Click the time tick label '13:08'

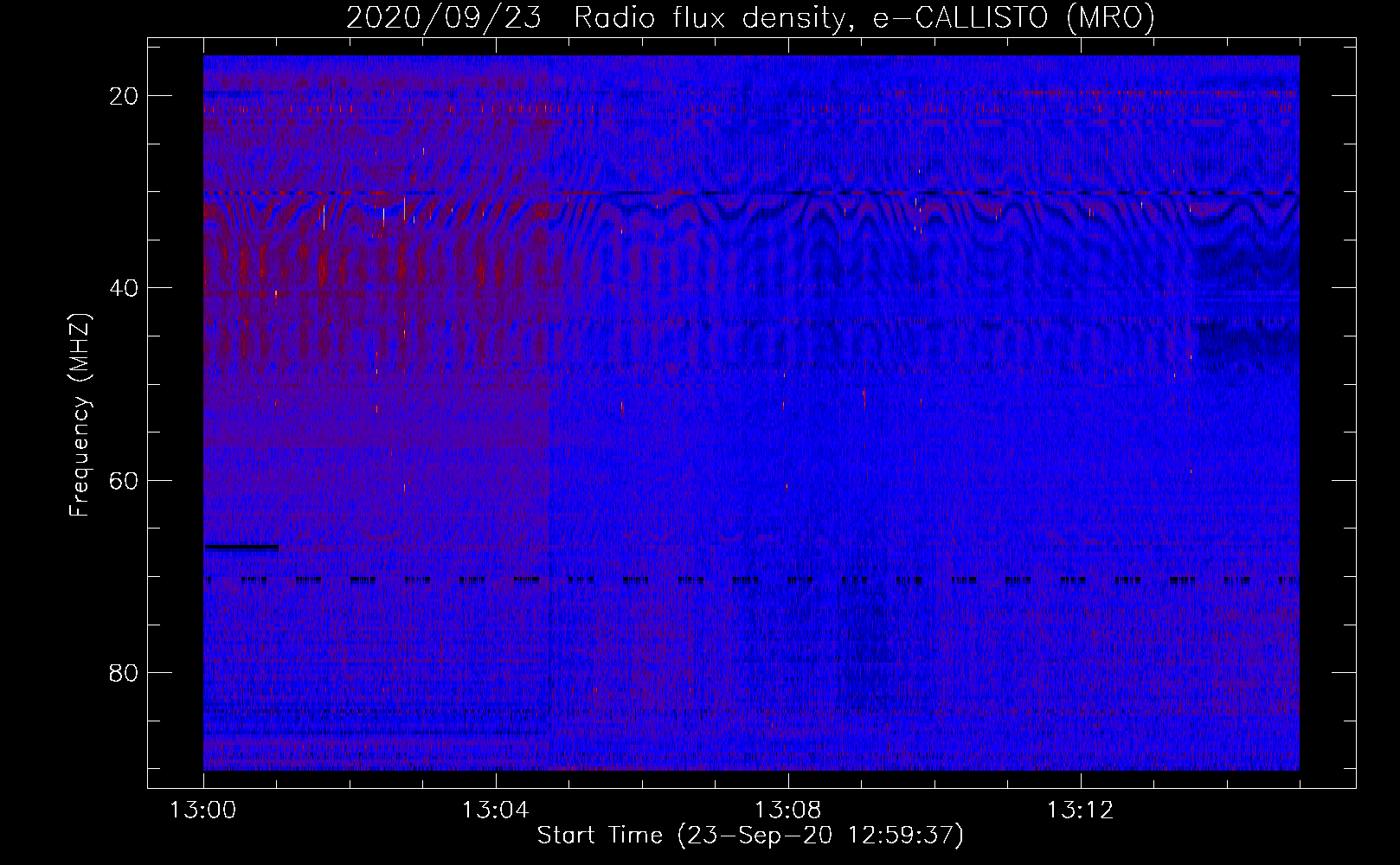coord(787,811)
